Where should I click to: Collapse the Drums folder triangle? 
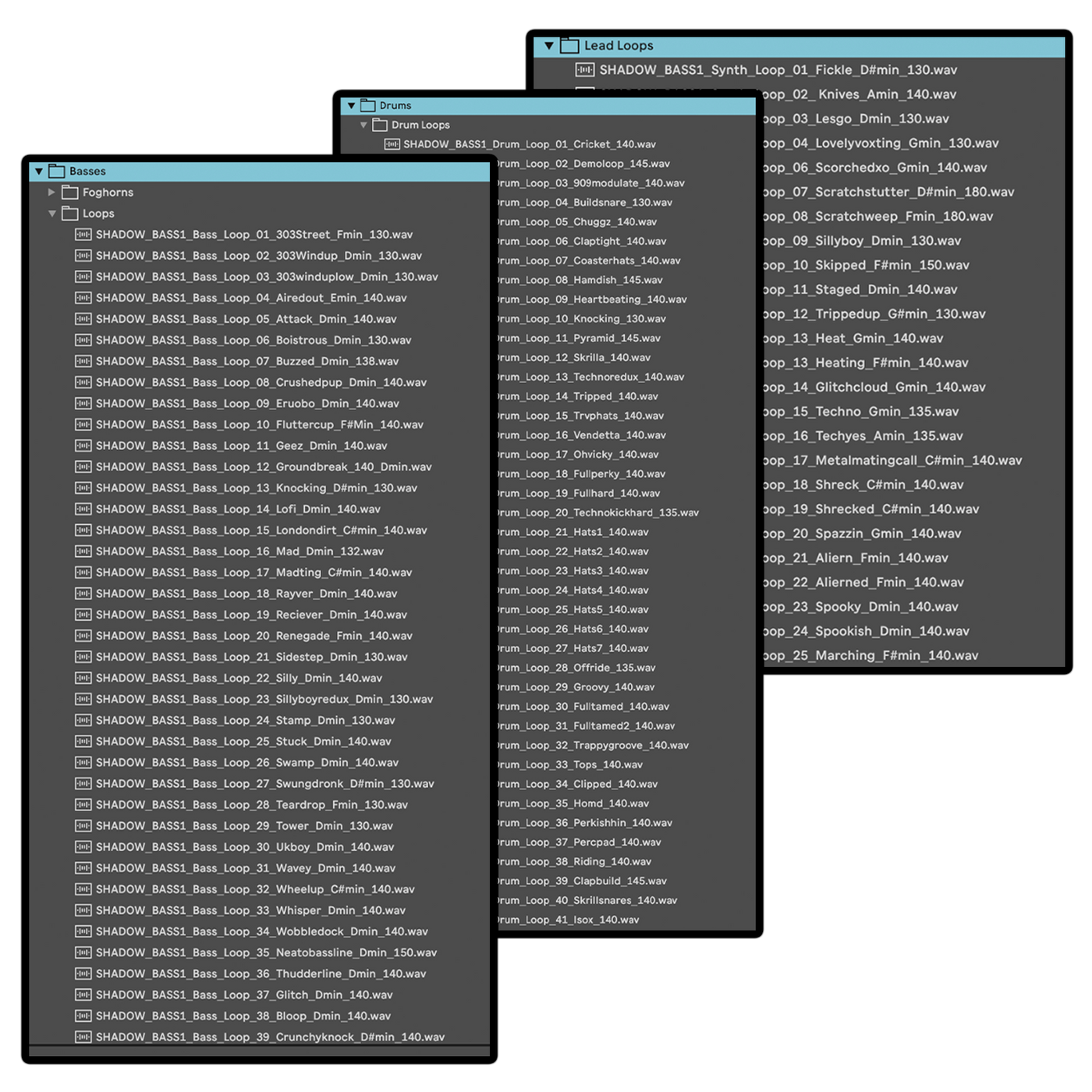pos(352,106)
